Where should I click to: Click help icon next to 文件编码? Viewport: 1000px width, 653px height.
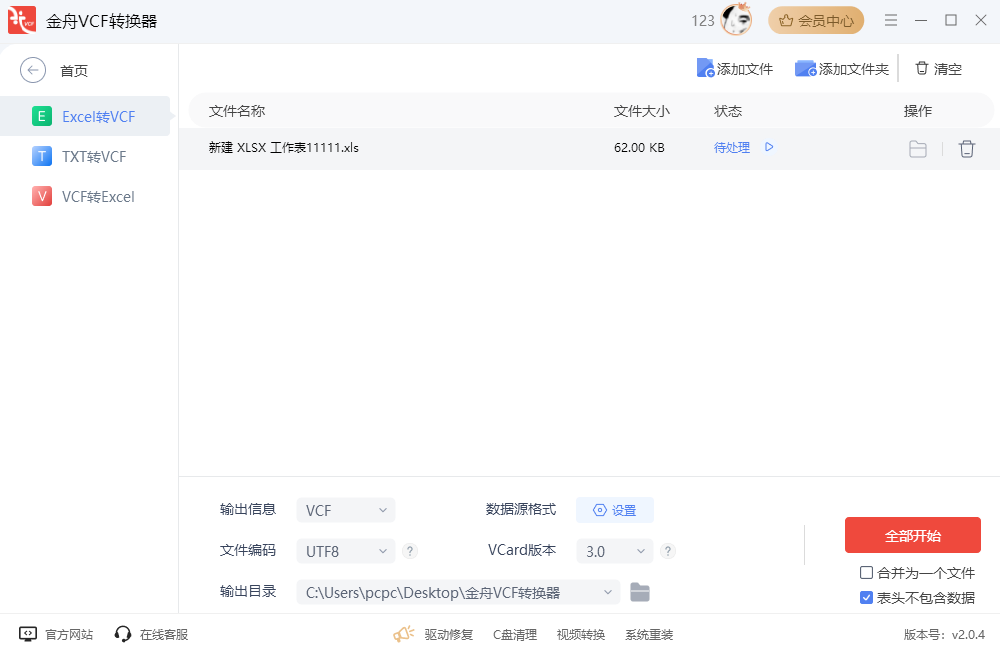click(410, 551)
